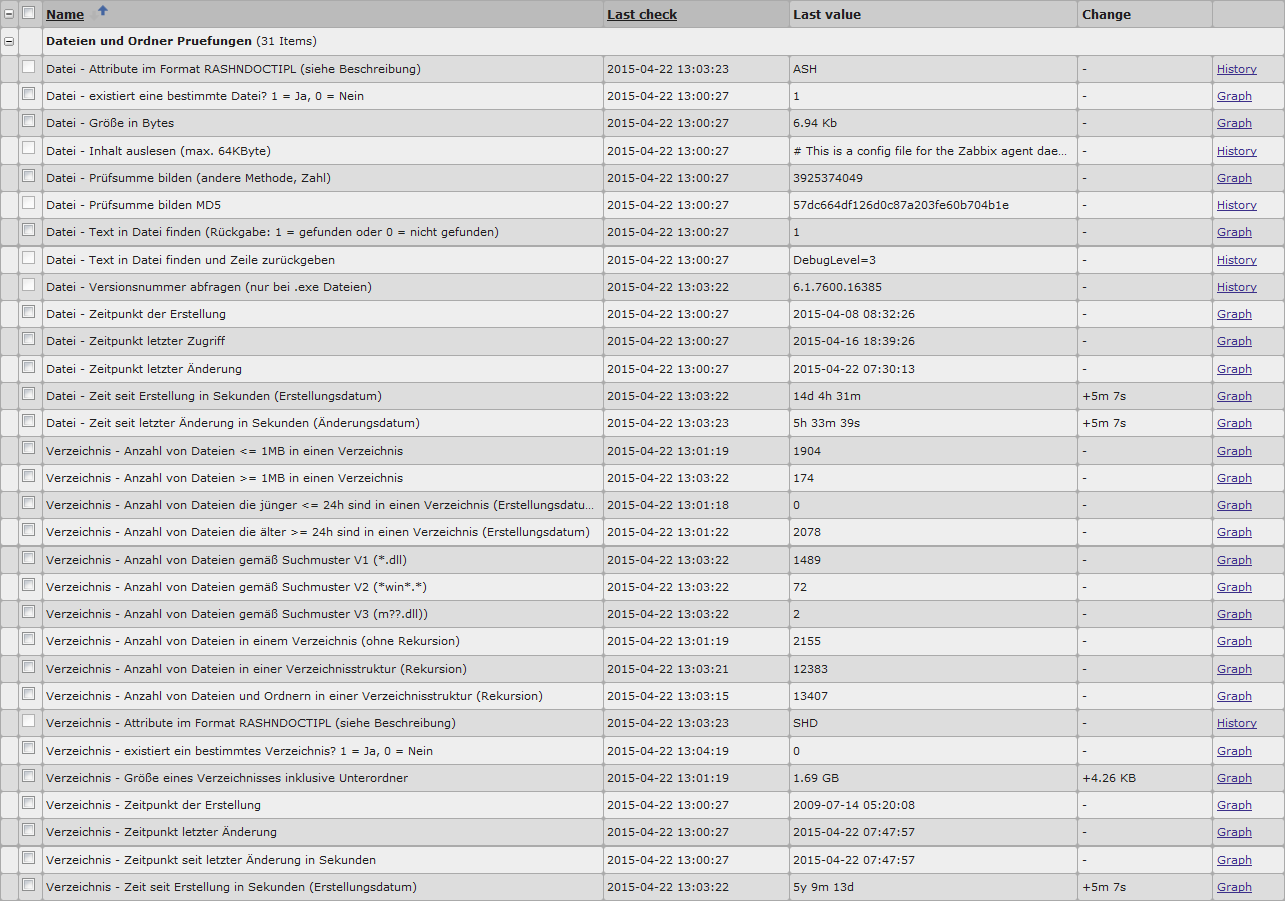Tick 'Verzeichnis - Größe eines Verzeichnisses' row checkbox
The height and width of the screenshot is (901, 1285).
28,776
